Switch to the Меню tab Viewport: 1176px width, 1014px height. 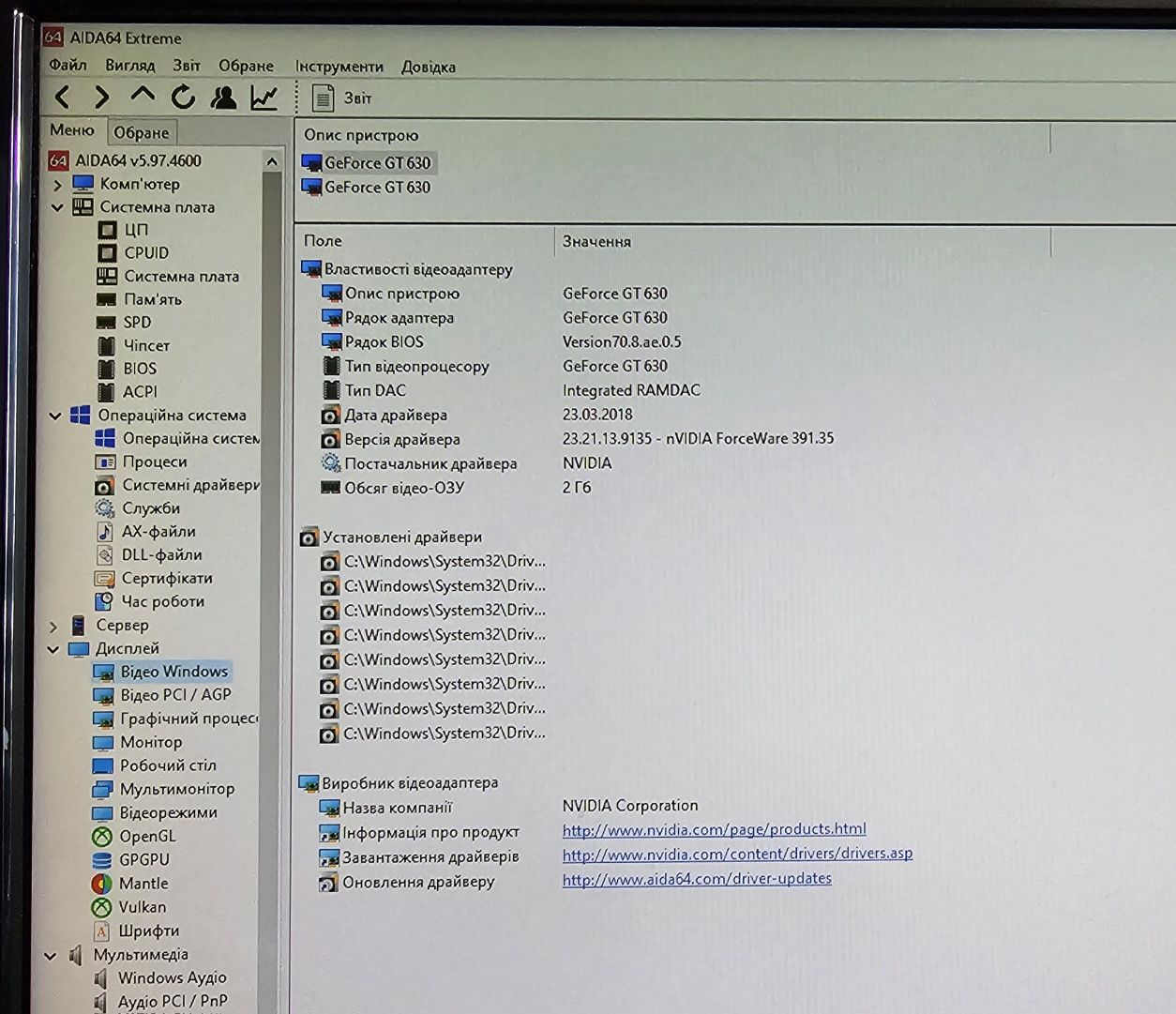pyautogui.click(x=72, y=130)
